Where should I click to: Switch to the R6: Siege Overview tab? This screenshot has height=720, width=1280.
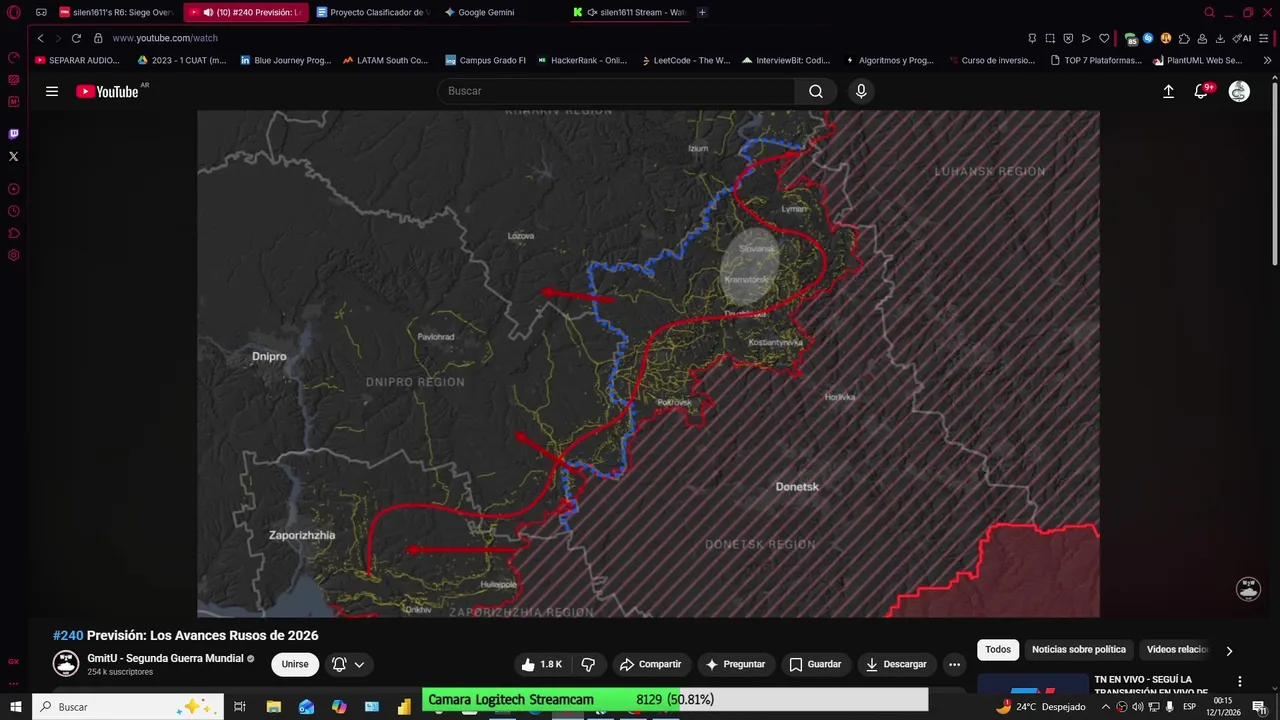coord(117,12)
